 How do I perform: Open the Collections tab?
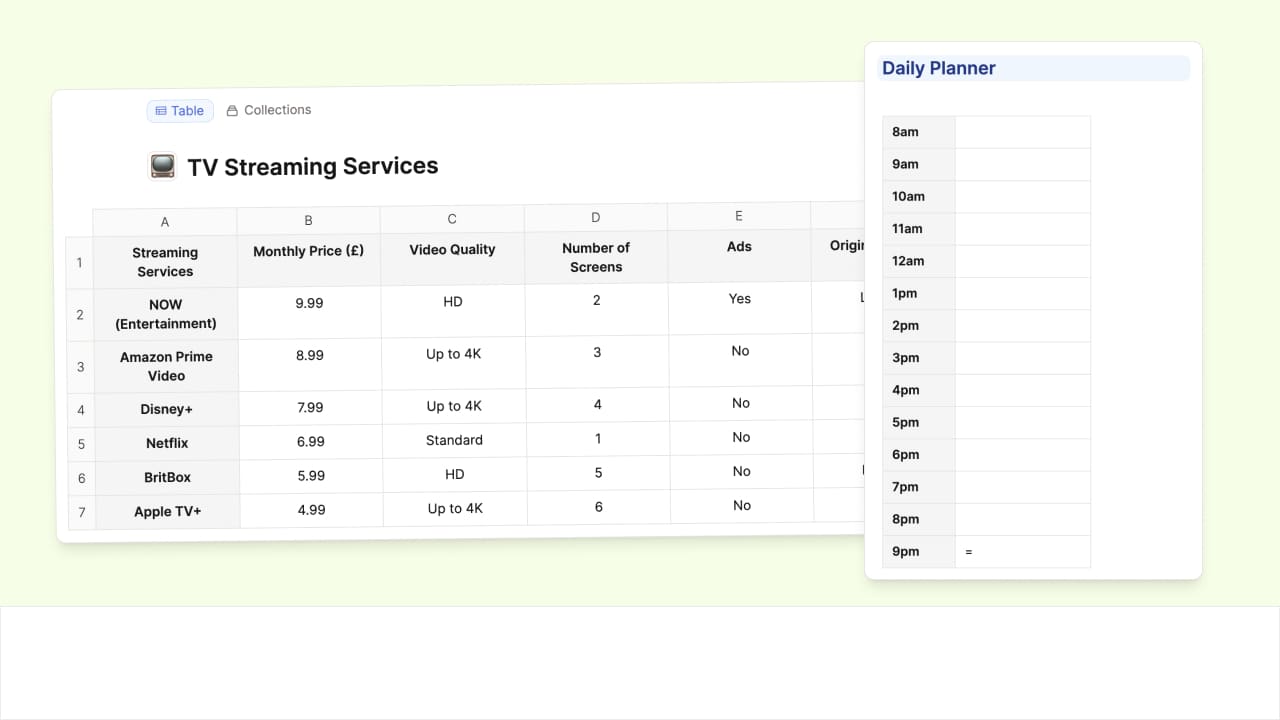pos(269,110)
